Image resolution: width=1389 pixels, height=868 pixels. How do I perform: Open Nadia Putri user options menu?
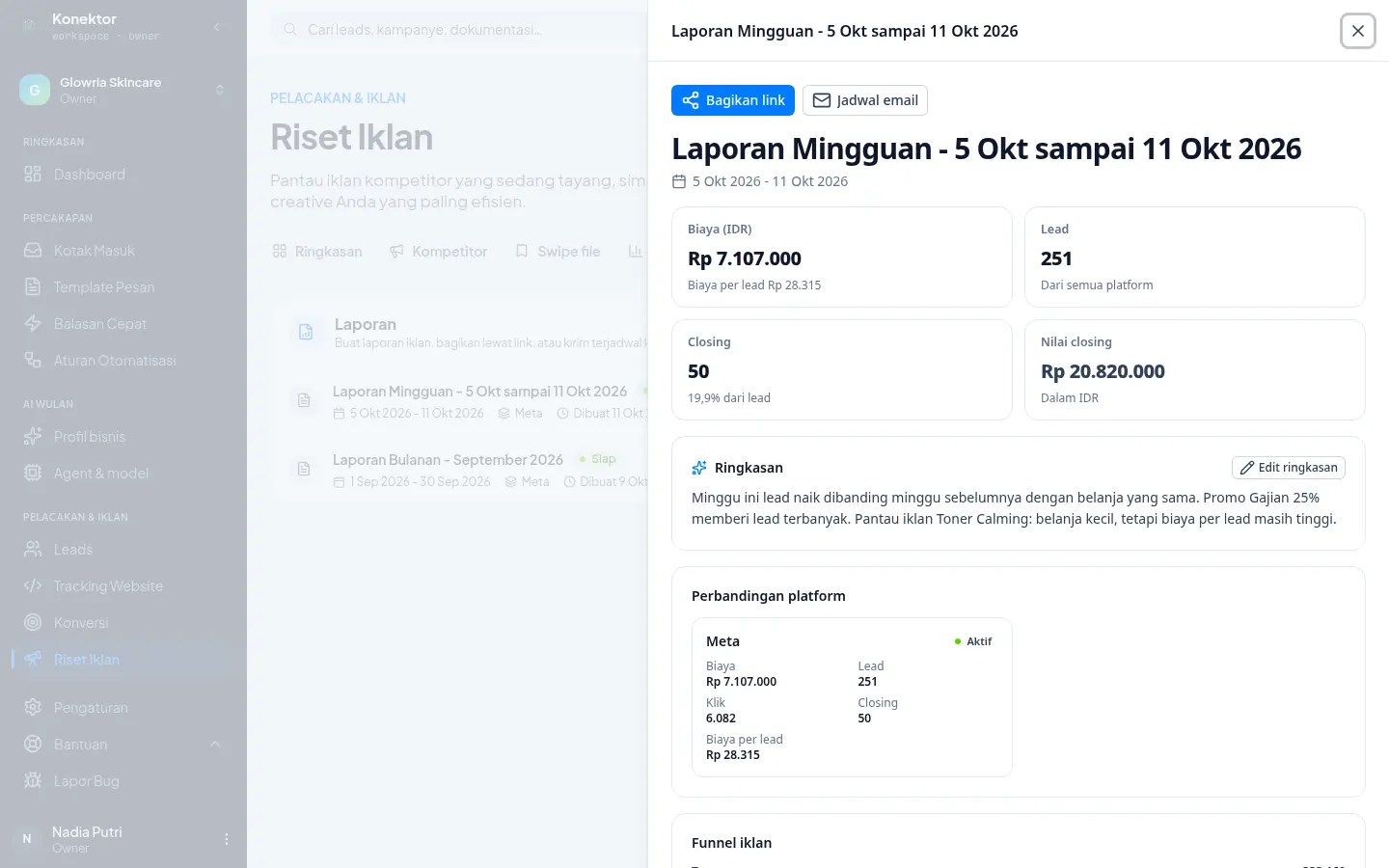(227, 839)
